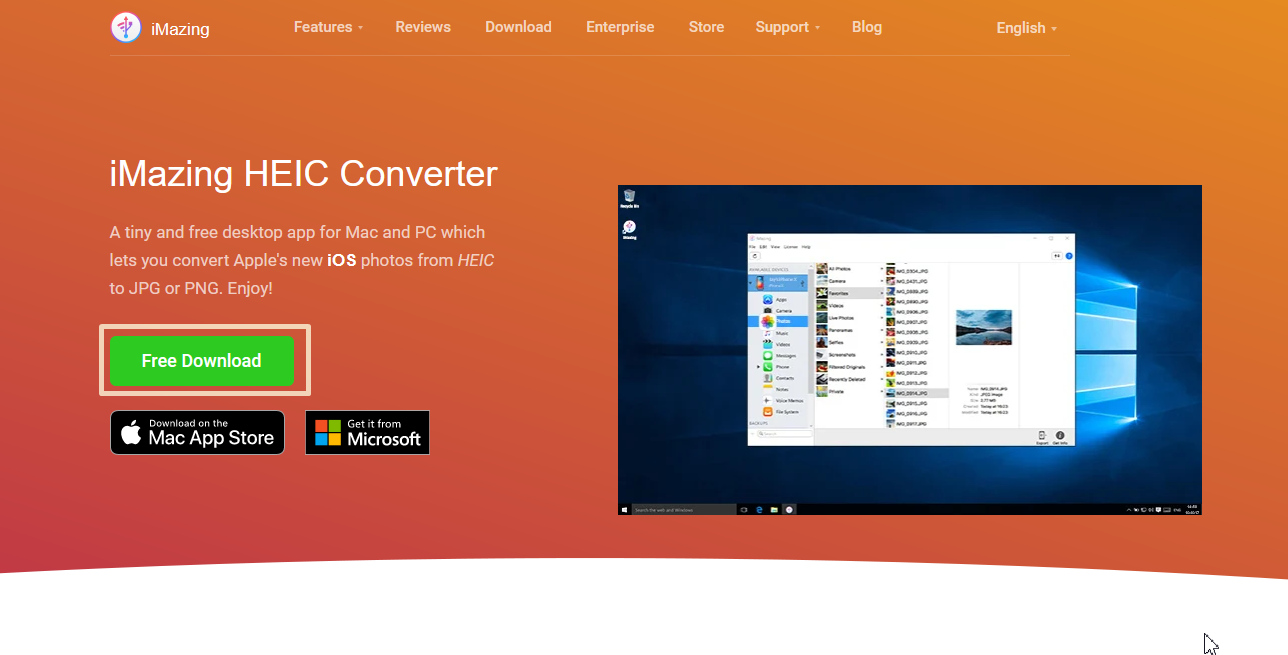Click the Mac App Store badge
Viewport: 1288px width, 655px height.
coord(197,432)
